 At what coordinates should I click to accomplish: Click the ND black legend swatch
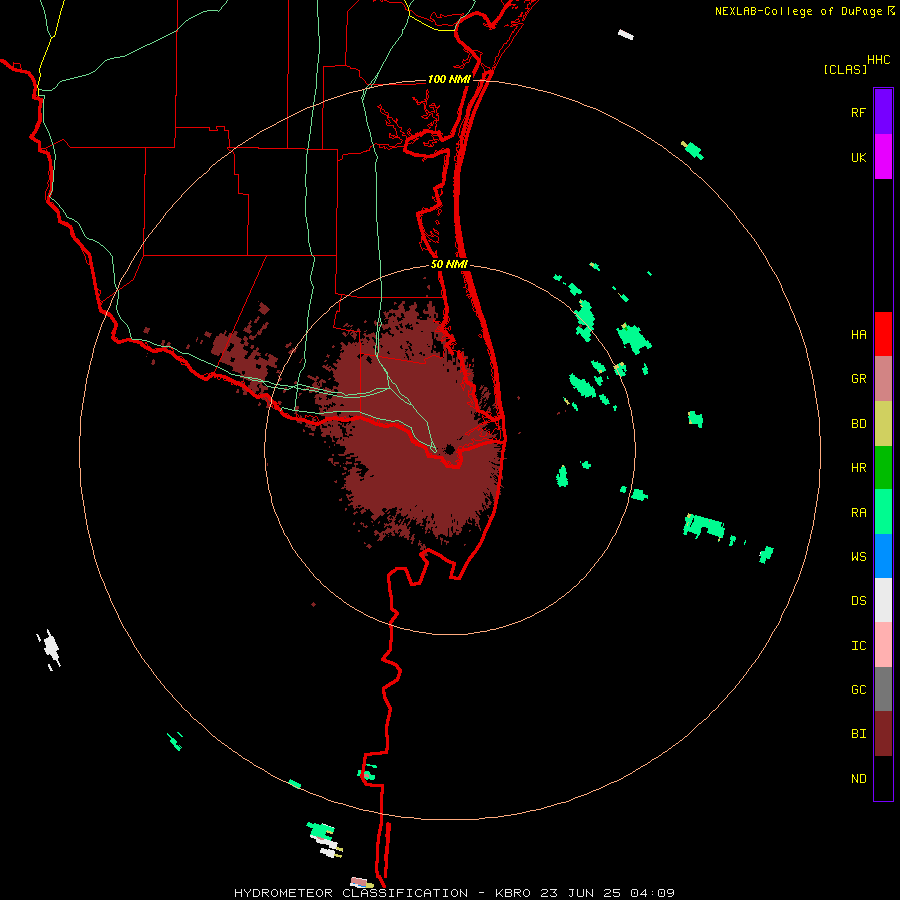(883, 778)
